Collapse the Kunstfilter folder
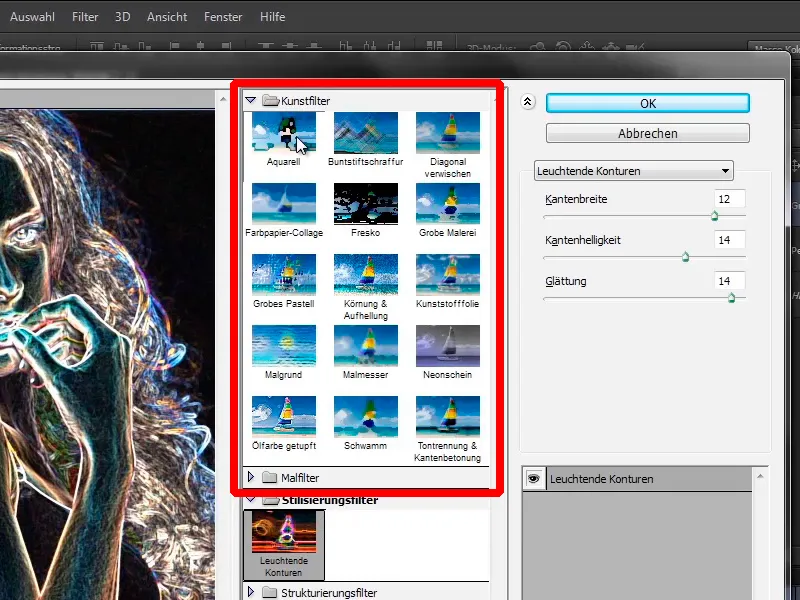 click(x=251, y=101)
